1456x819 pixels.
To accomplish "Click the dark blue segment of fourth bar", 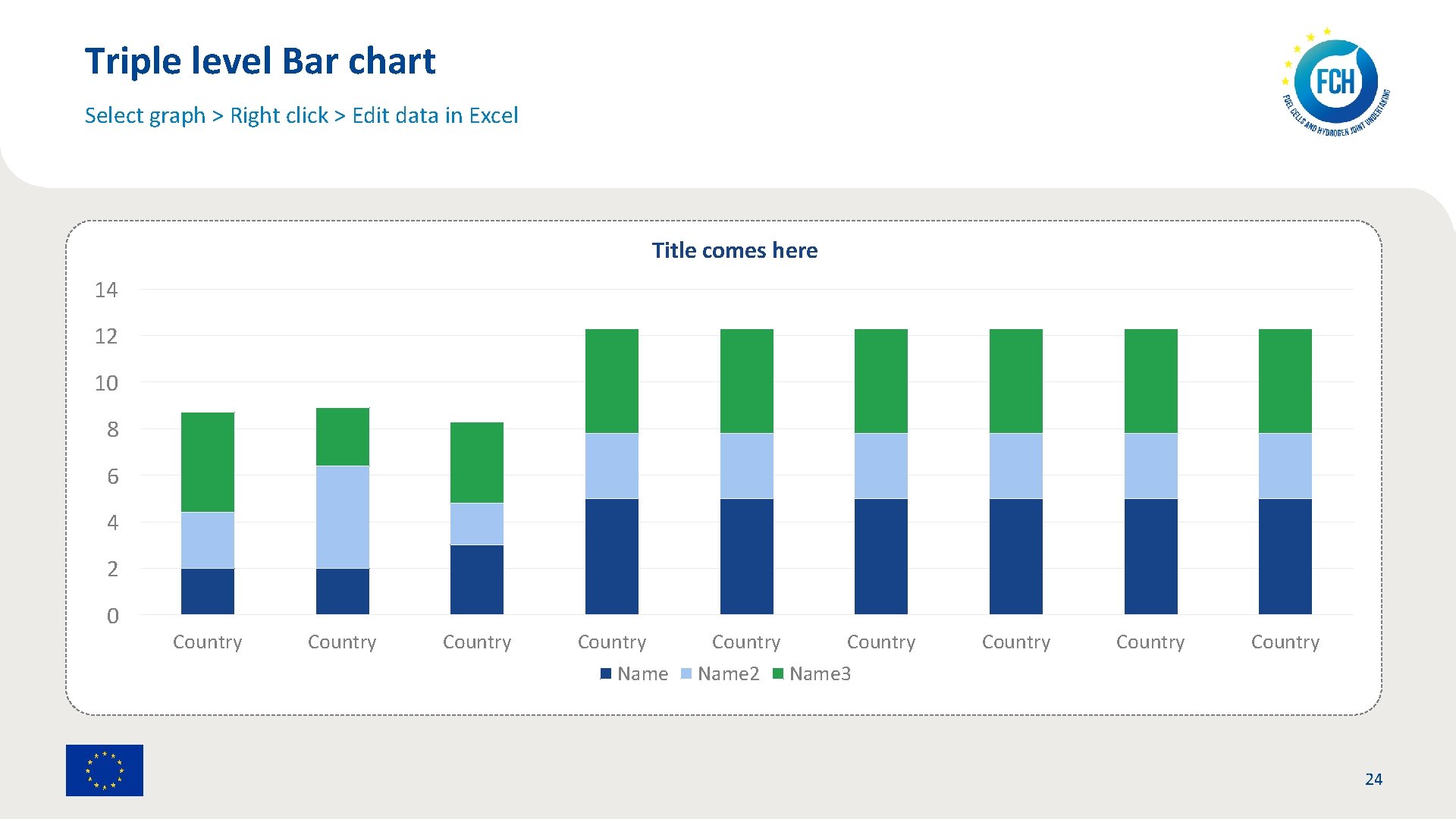I will coord(611,555).
